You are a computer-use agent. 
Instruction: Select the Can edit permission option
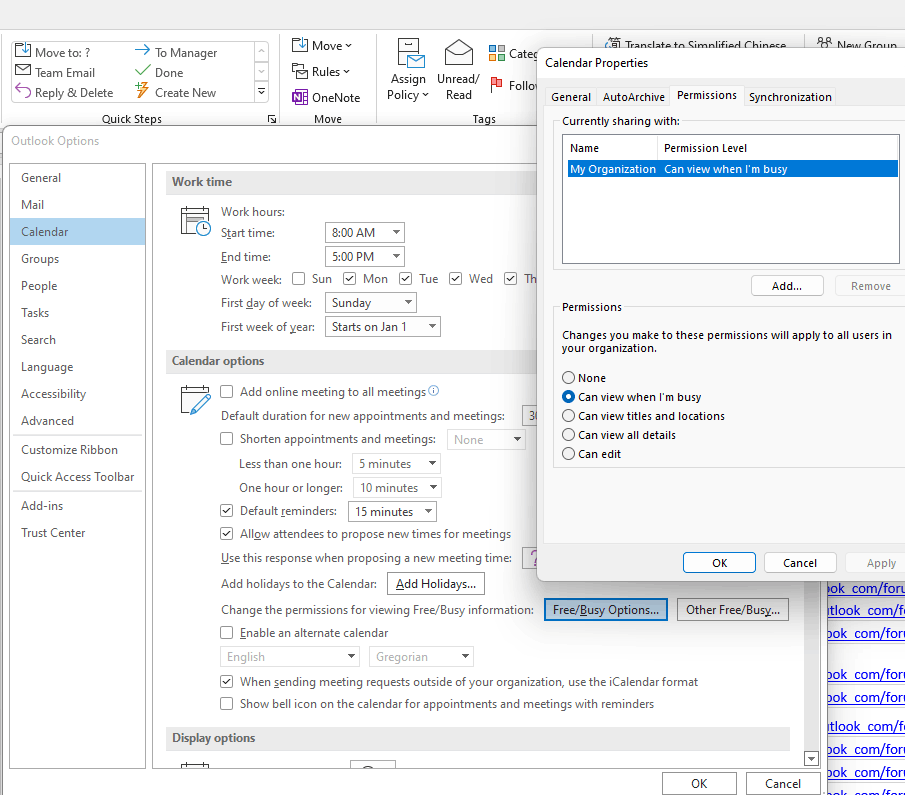click(569, 454)
